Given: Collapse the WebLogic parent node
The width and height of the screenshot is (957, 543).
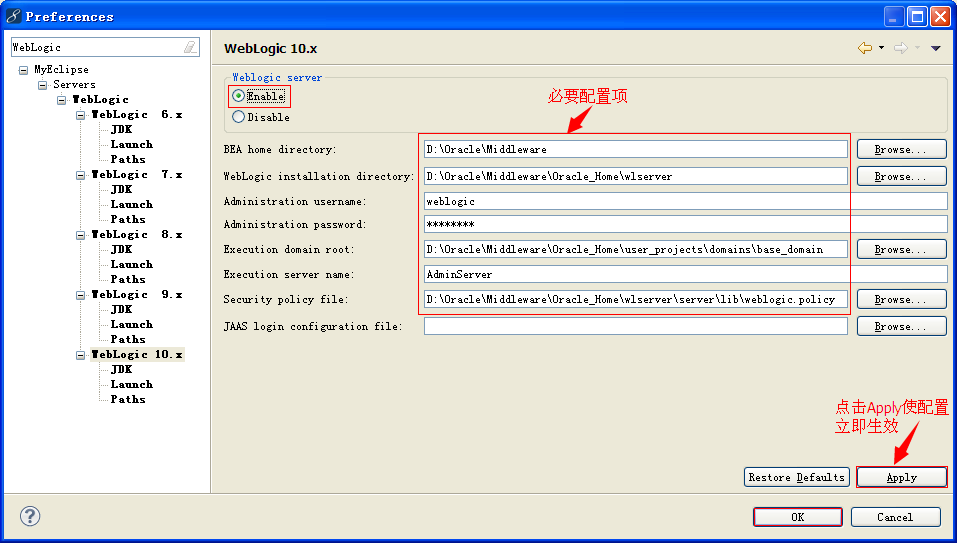Looking at the screenshot, I should pyautogui.click(x=62, y=100).
